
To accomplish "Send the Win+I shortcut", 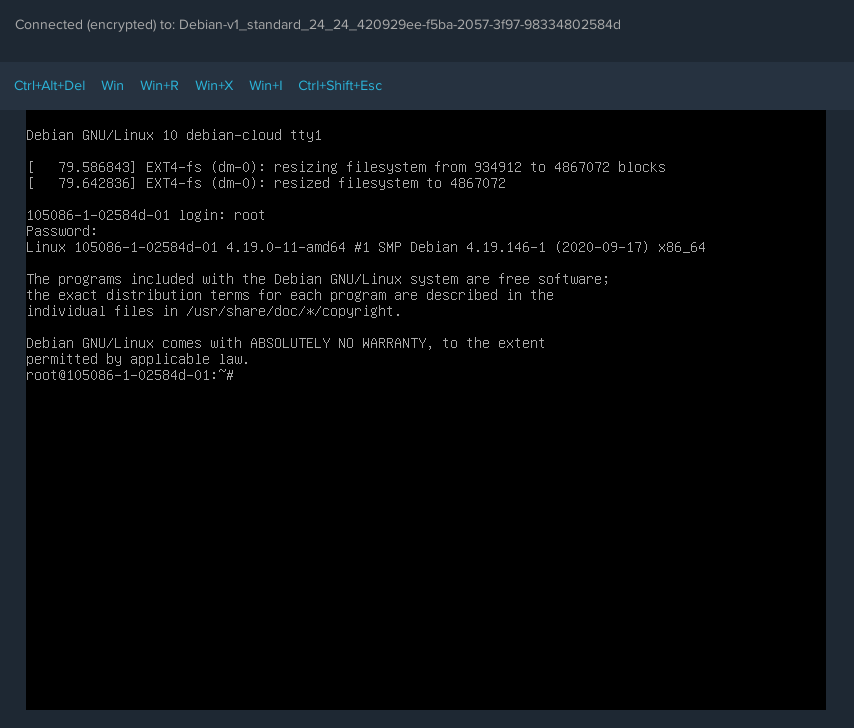I will (266, 86).
